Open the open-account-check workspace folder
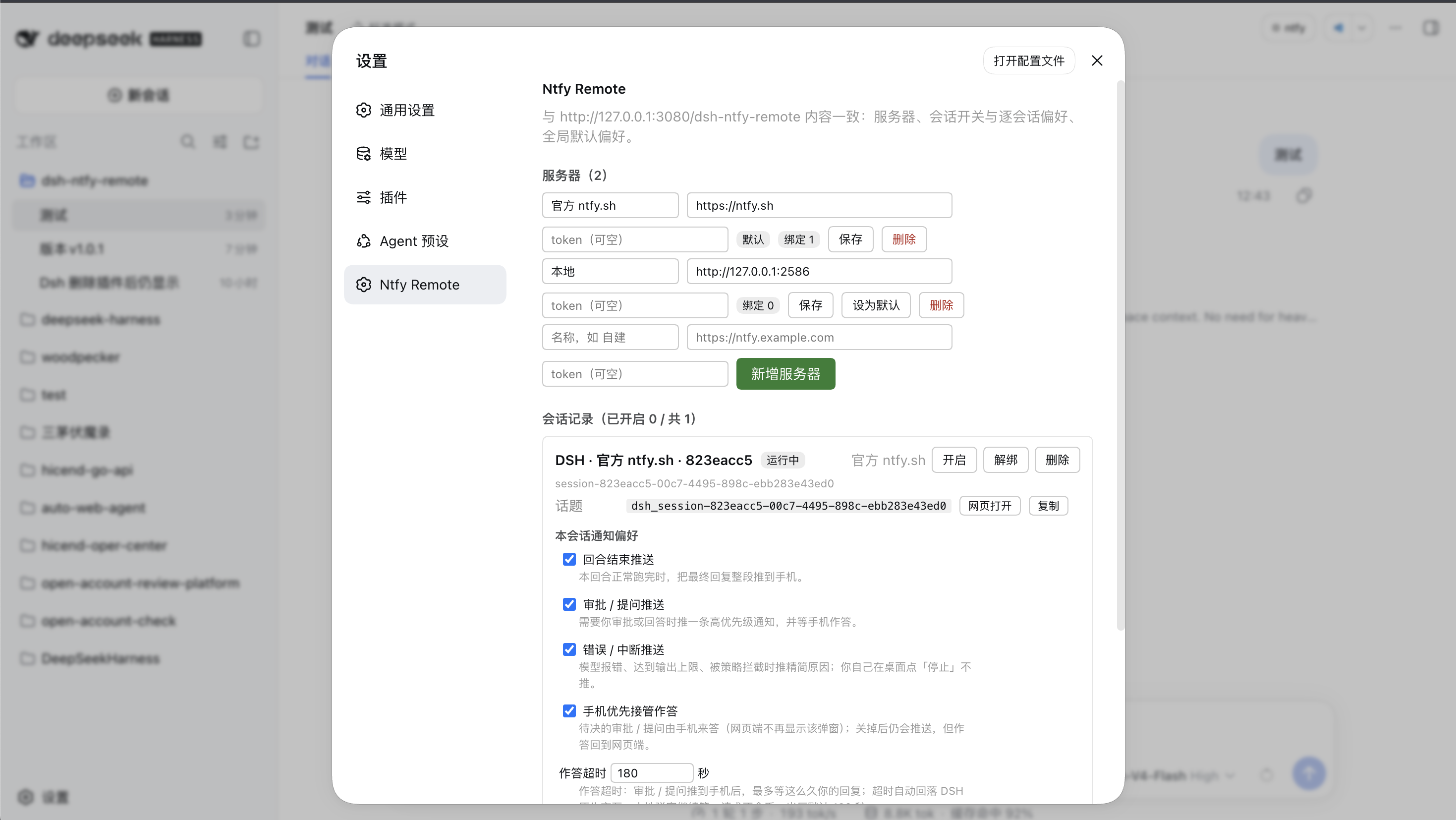This screenshot has height=820, width=1456. (x=138, y=621)
